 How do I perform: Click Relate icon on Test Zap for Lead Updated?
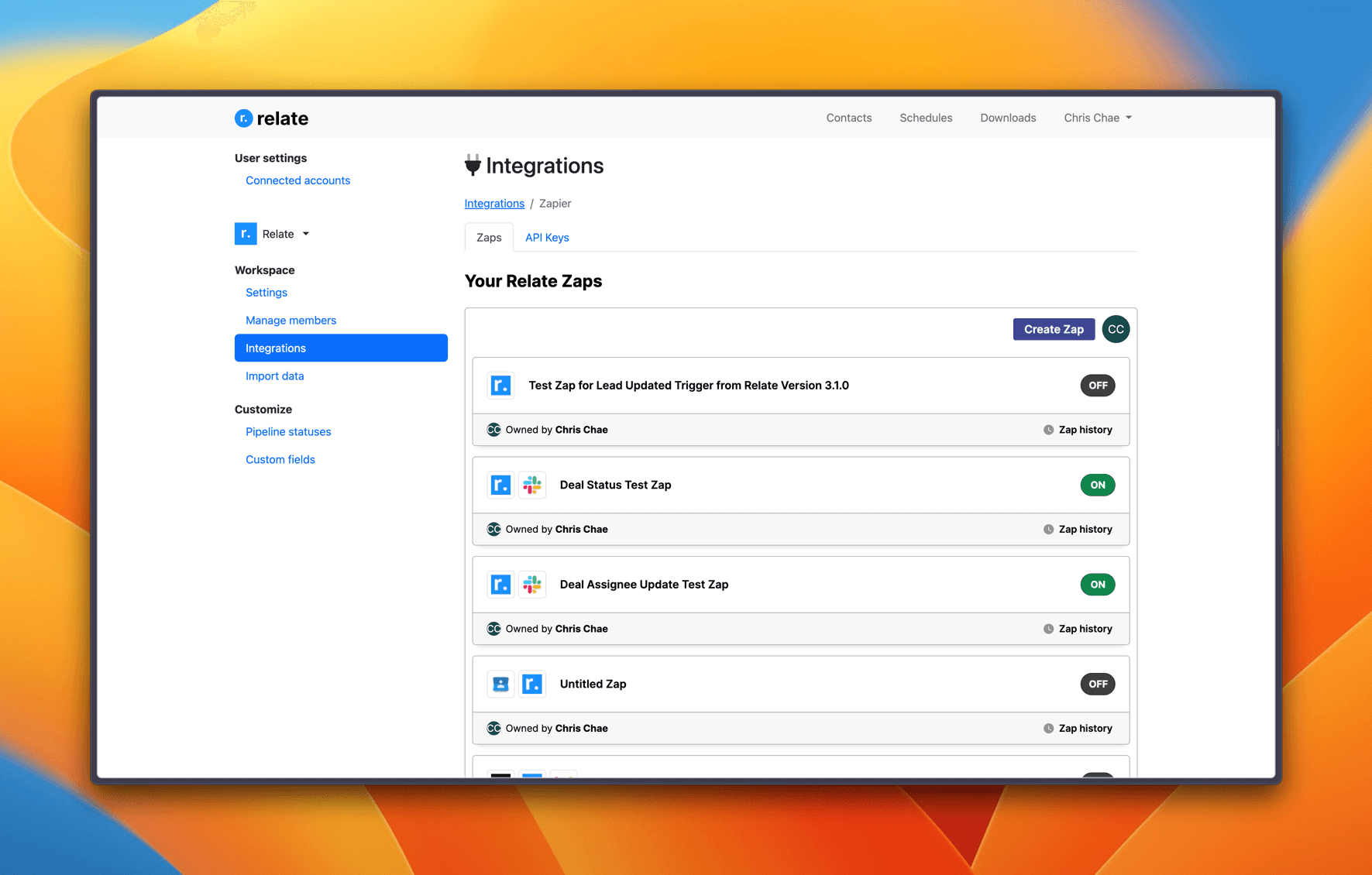click(x=501, y=386)
